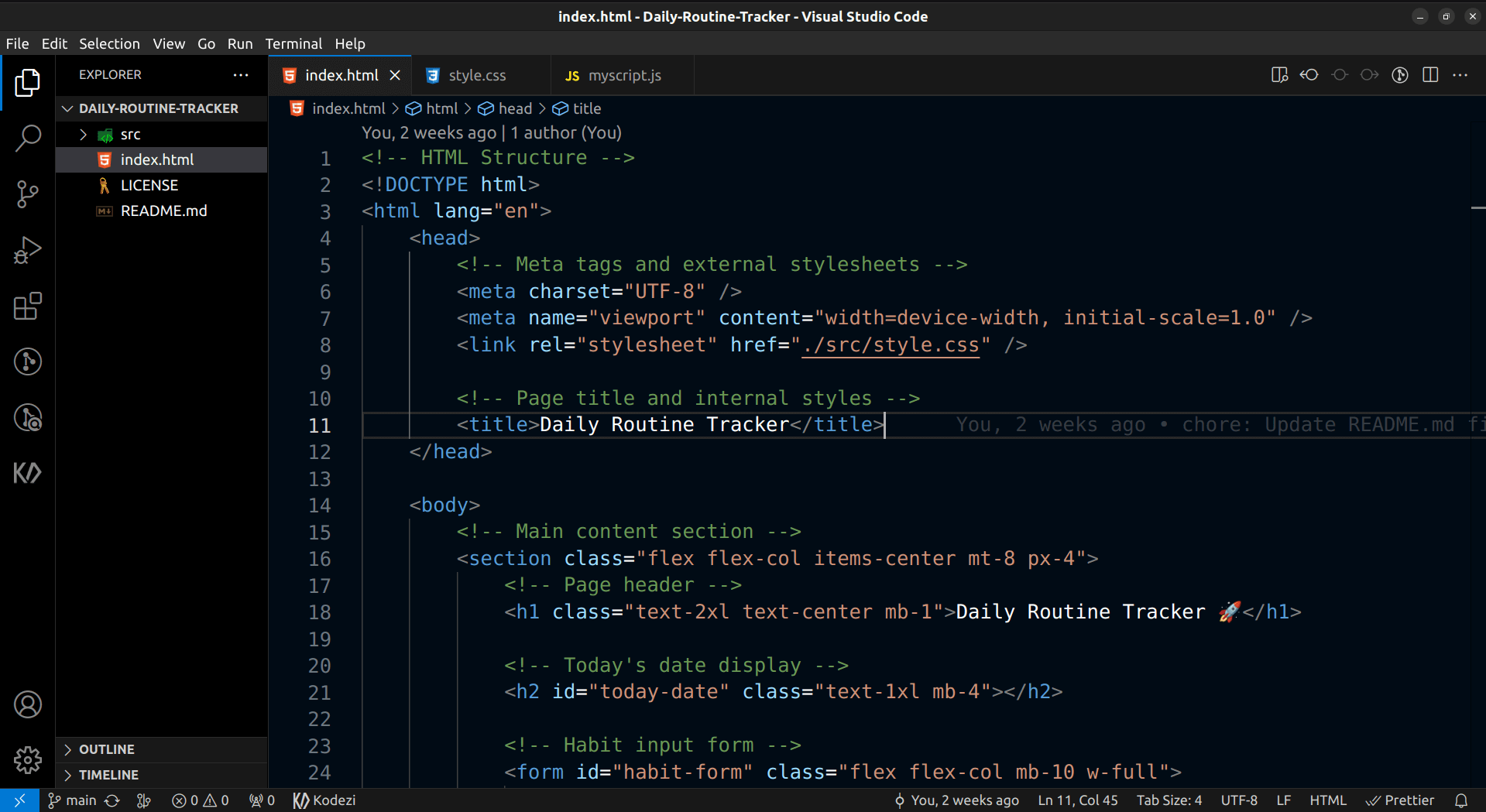Screen dimensions: 1486x812
Task: Change UTF-8 file encoding
Action: (1239, 800)
